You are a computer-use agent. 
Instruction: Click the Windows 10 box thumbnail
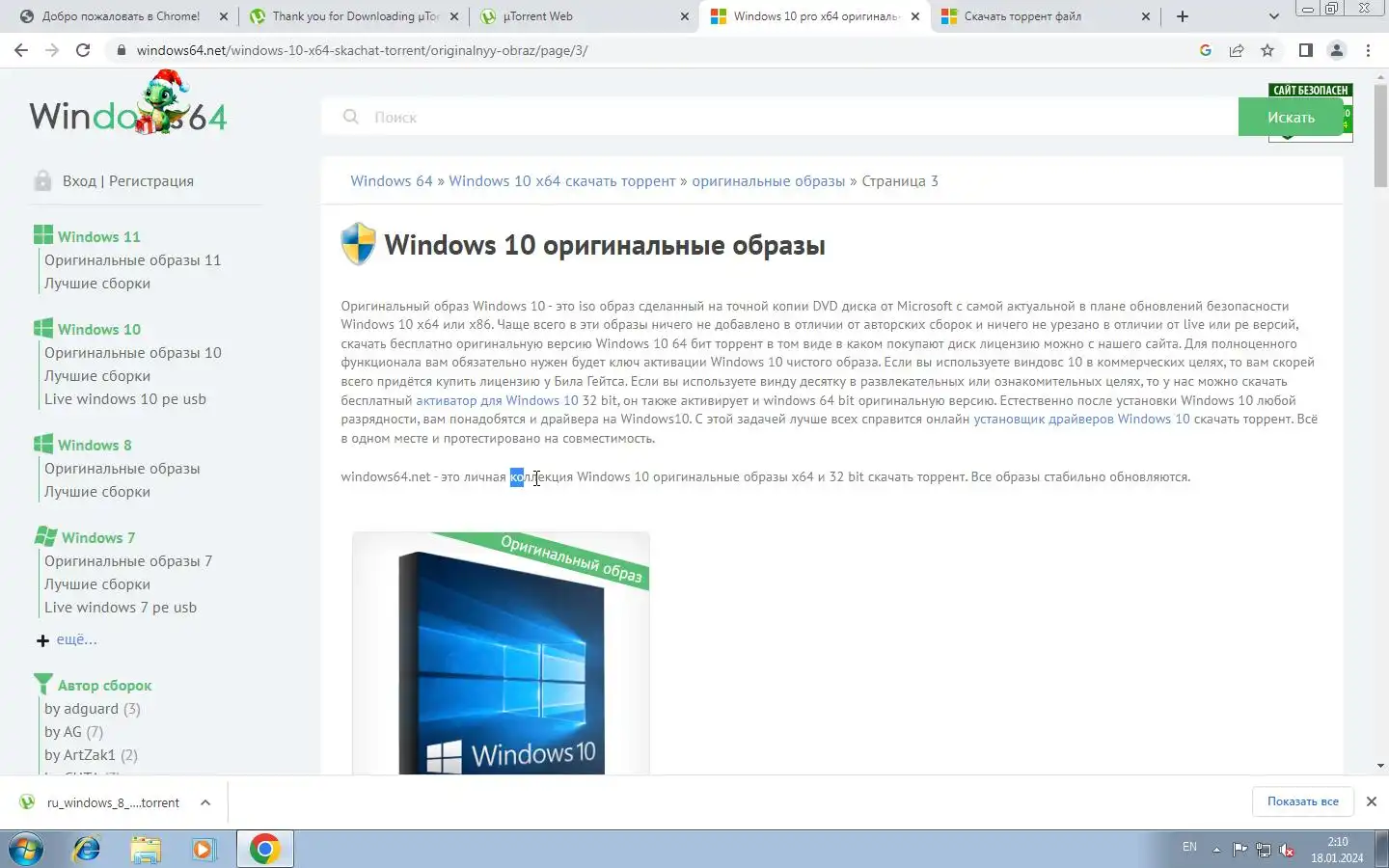coord(501,654)
